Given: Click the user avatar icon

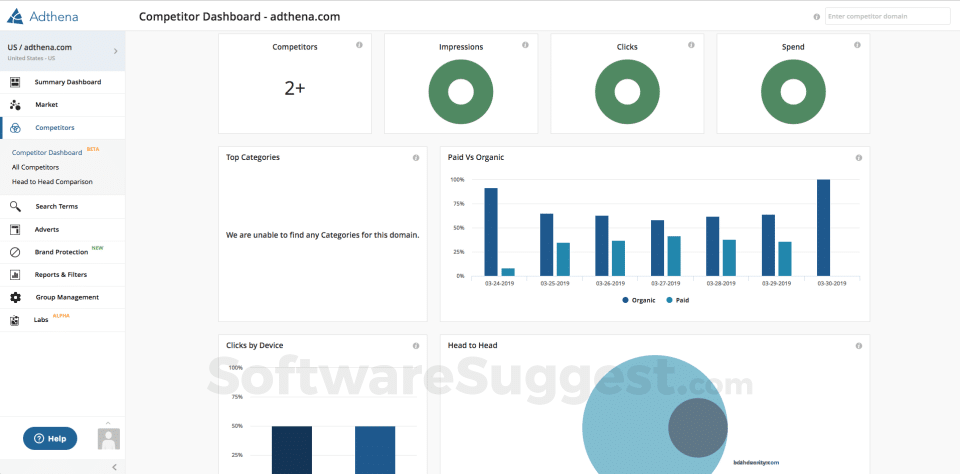Looking at the screenshot, I should click(x=109, y=438).
